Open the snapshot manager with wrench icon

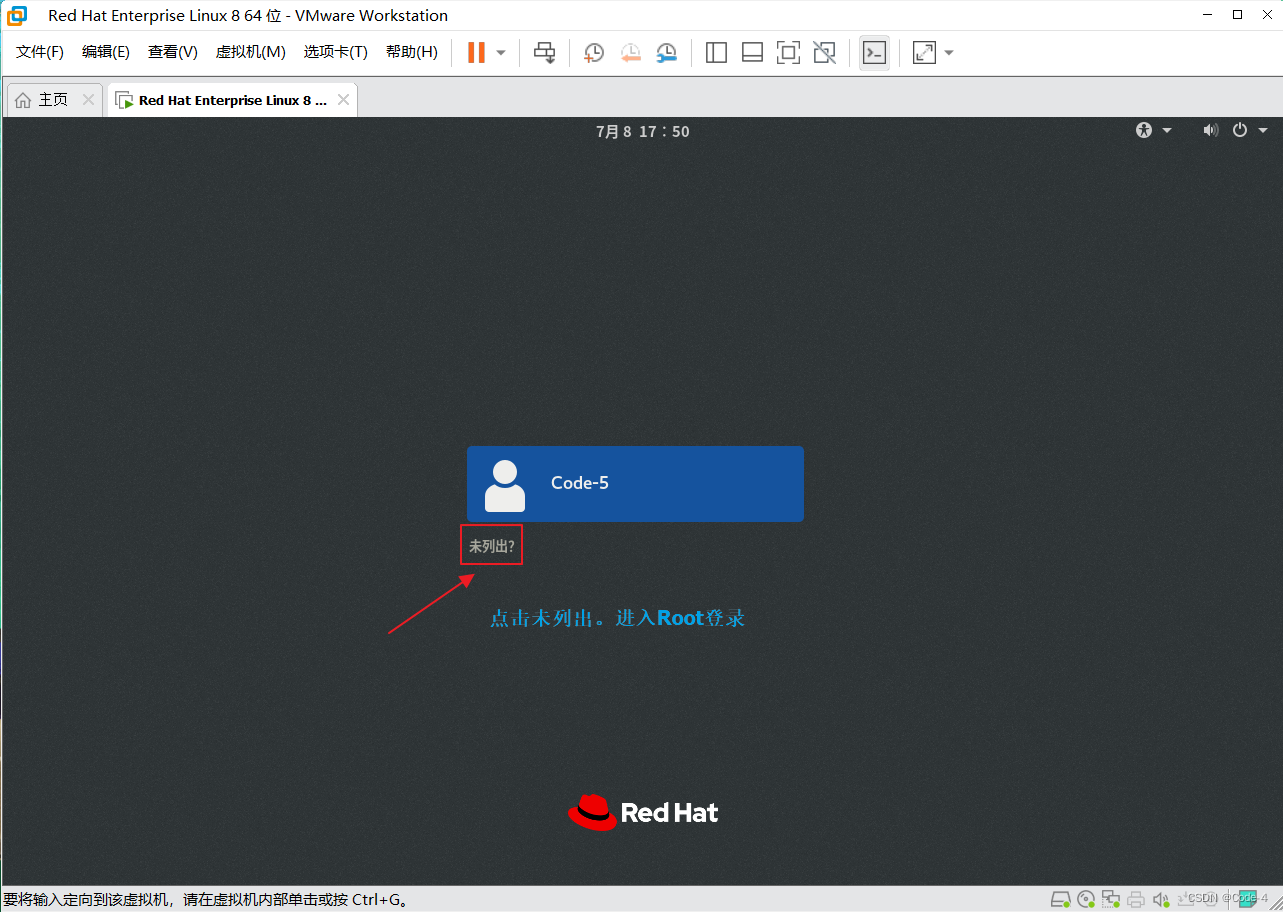tap(667, 52)
